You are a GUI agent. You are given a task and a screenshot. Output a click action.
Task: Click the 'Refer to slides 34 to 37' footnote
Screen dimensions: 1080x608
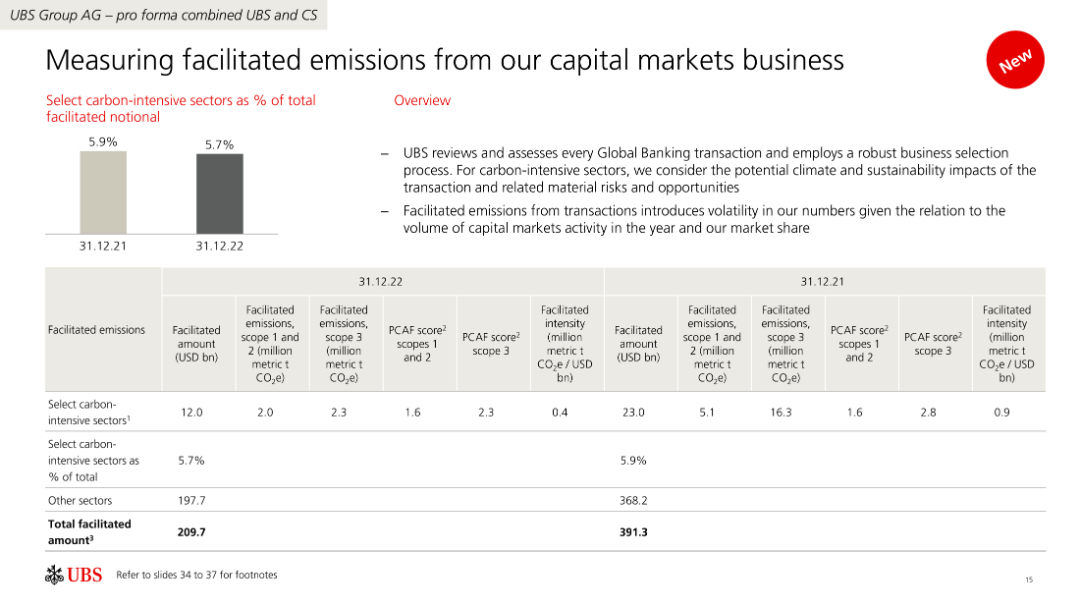coord(197,575)
